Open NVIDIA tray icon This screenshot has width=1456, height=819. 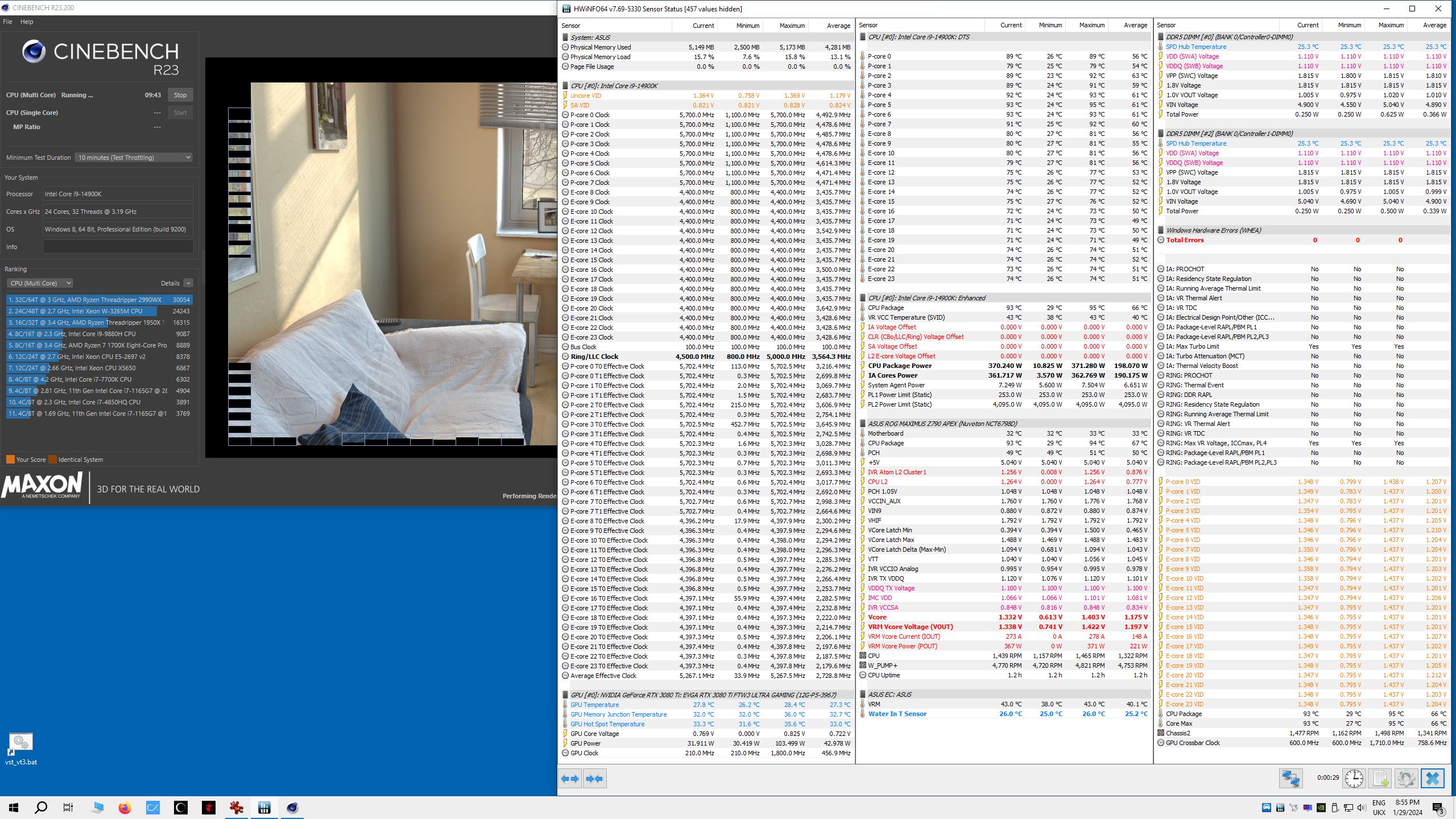click(1321, 808)
